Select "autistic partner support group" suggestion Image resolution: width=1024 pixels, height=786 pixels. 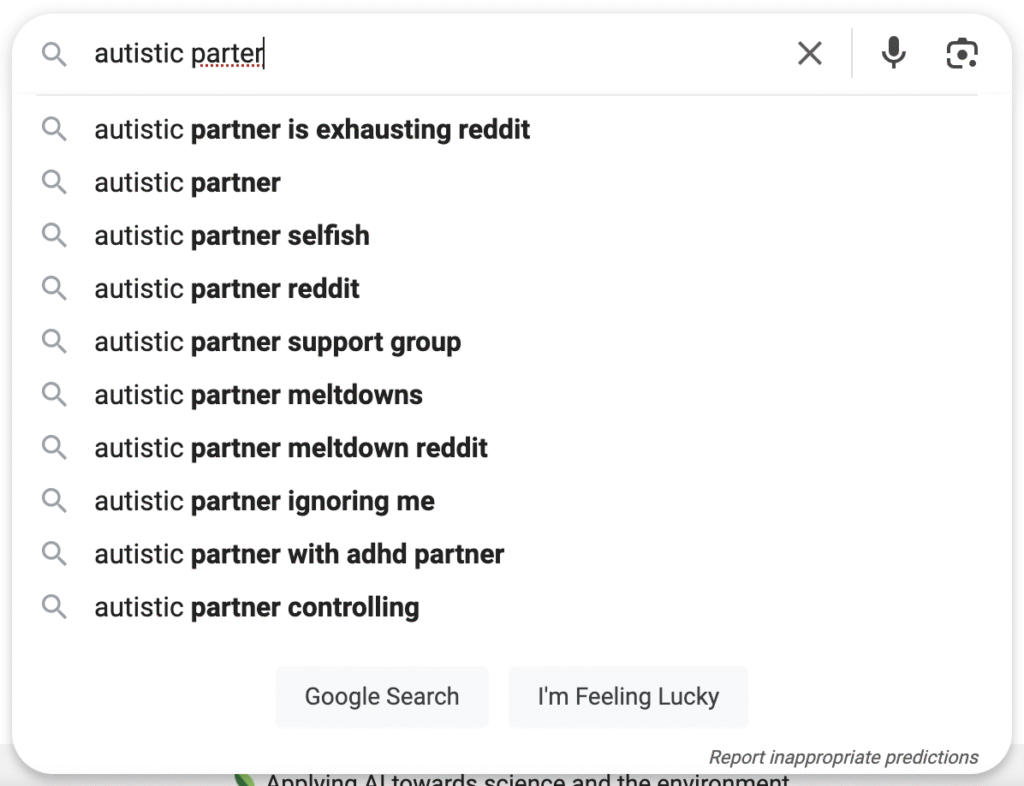[x=277, y=342]
